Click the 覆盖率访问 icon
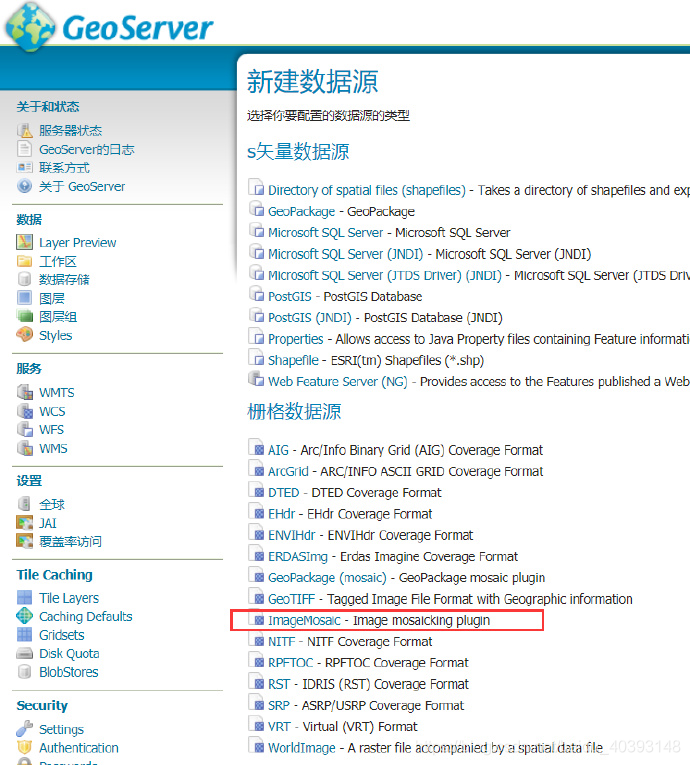Viewport: 690px width, 765px height. point(24,541)
